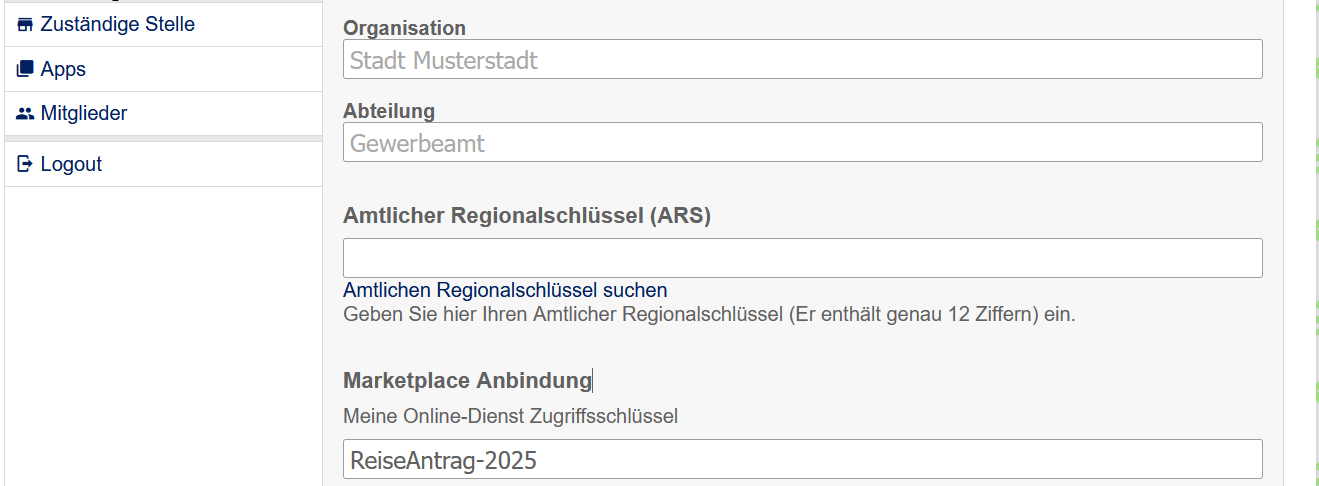This screenshot has height=486, width=1319.
Task: Click the Organisation field label
Action: click(x=404, y=29)
